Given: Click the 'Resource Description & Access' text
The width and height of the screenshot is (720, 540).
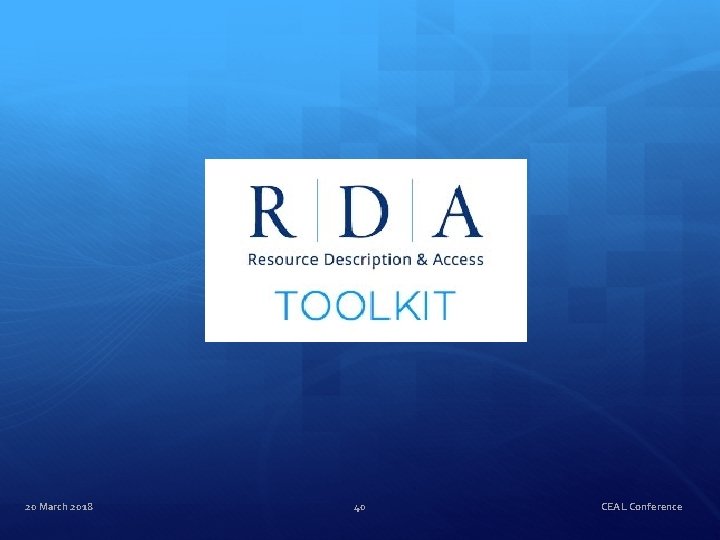Looking at the screenshot, I should (366, 260).
